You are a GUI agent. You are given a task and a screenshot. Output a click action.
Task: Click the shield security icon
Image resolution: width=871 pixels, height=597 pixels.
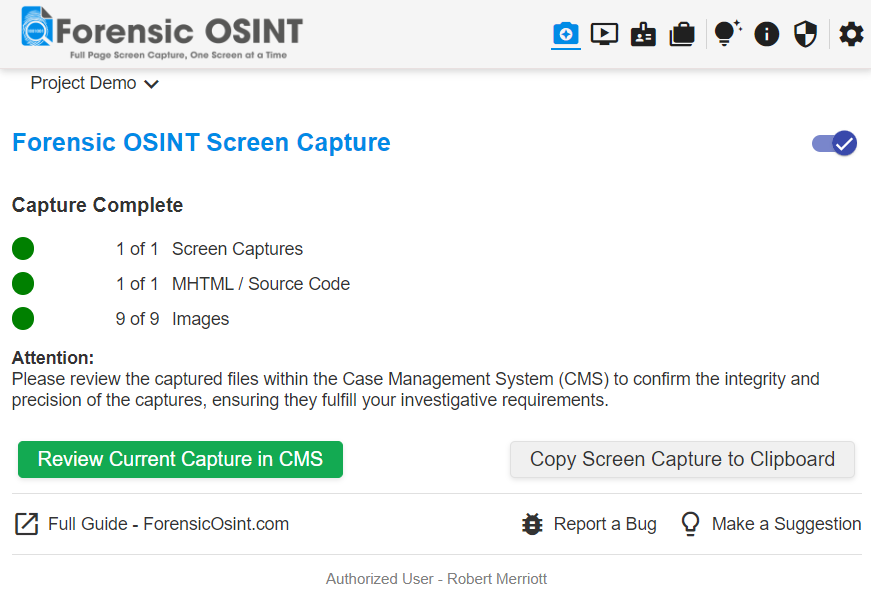coord(805,34)
